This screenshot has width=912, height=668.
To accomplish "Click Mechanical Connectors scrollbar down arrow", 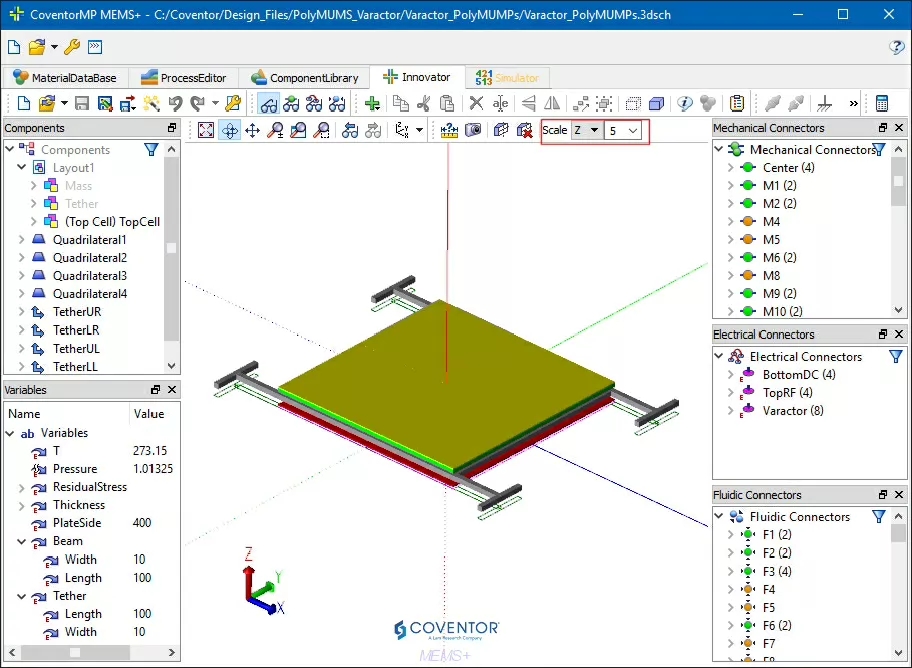I will 899,310.
